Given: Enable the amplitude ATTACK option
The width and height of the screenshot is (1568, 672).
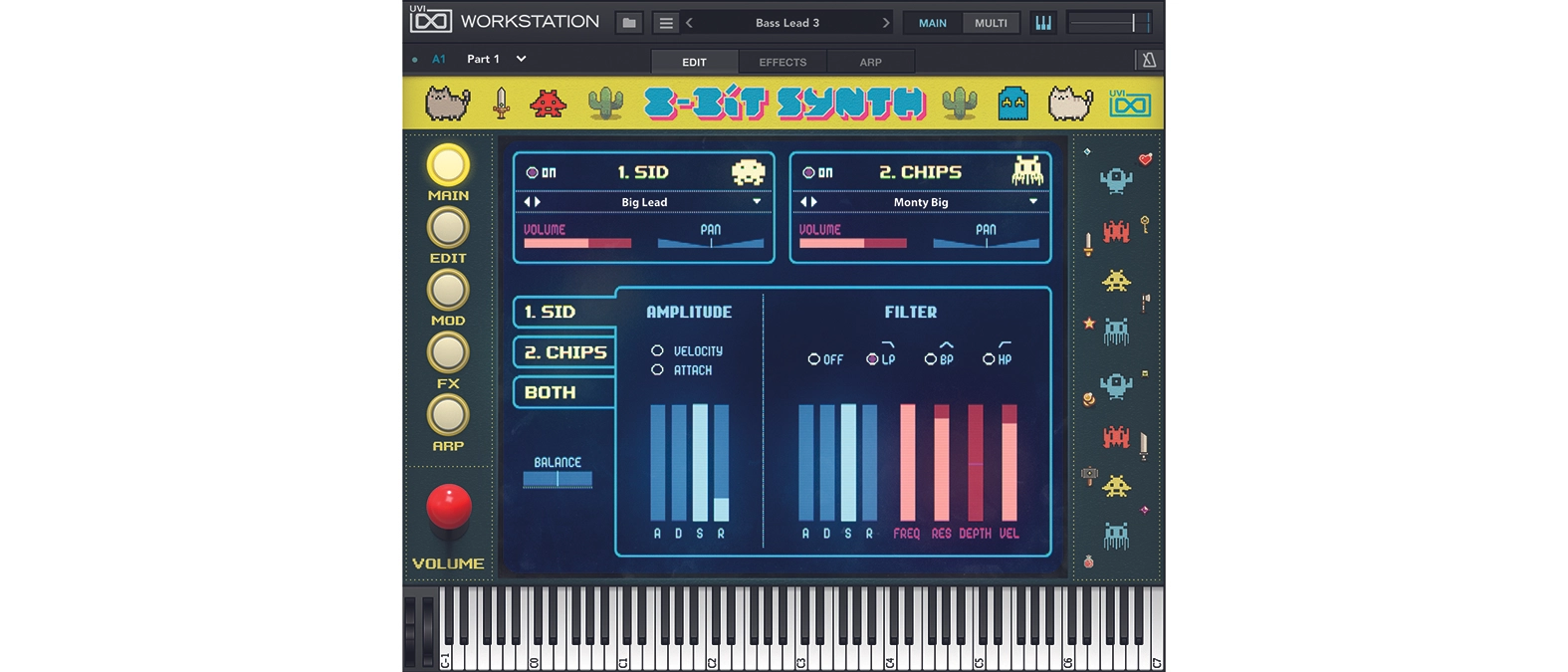Looking at the screenshot, I should click(x=657, y=369).
